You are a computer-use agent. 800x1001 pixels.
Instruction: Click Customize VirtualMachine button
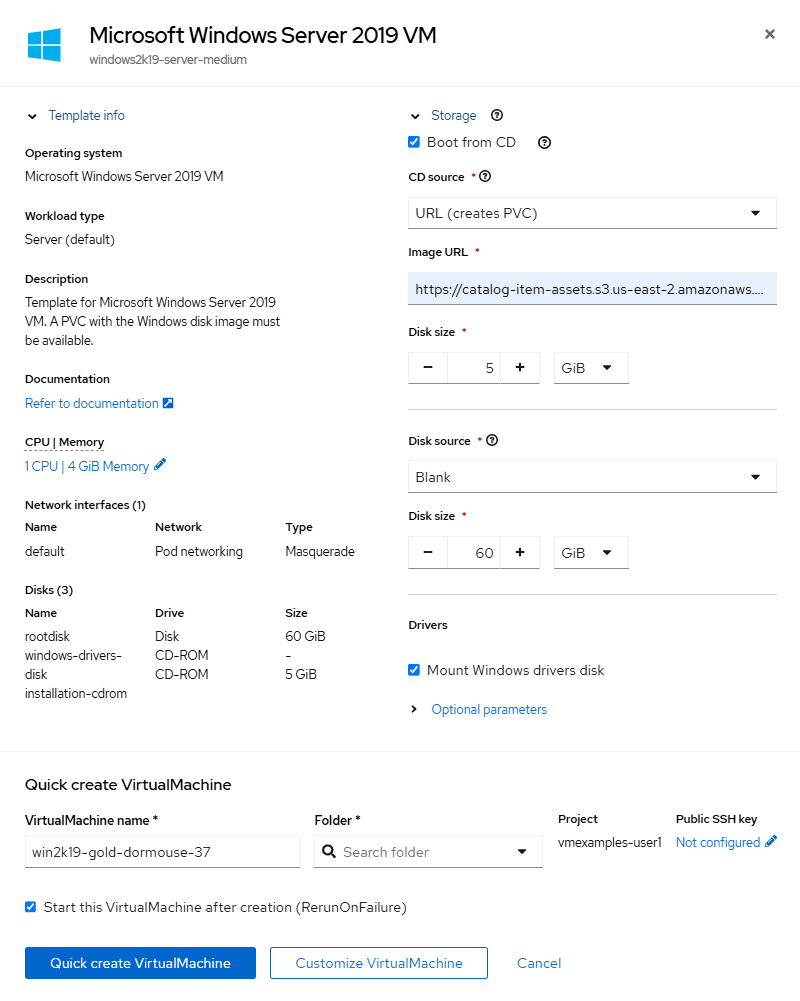pos(379,963)
